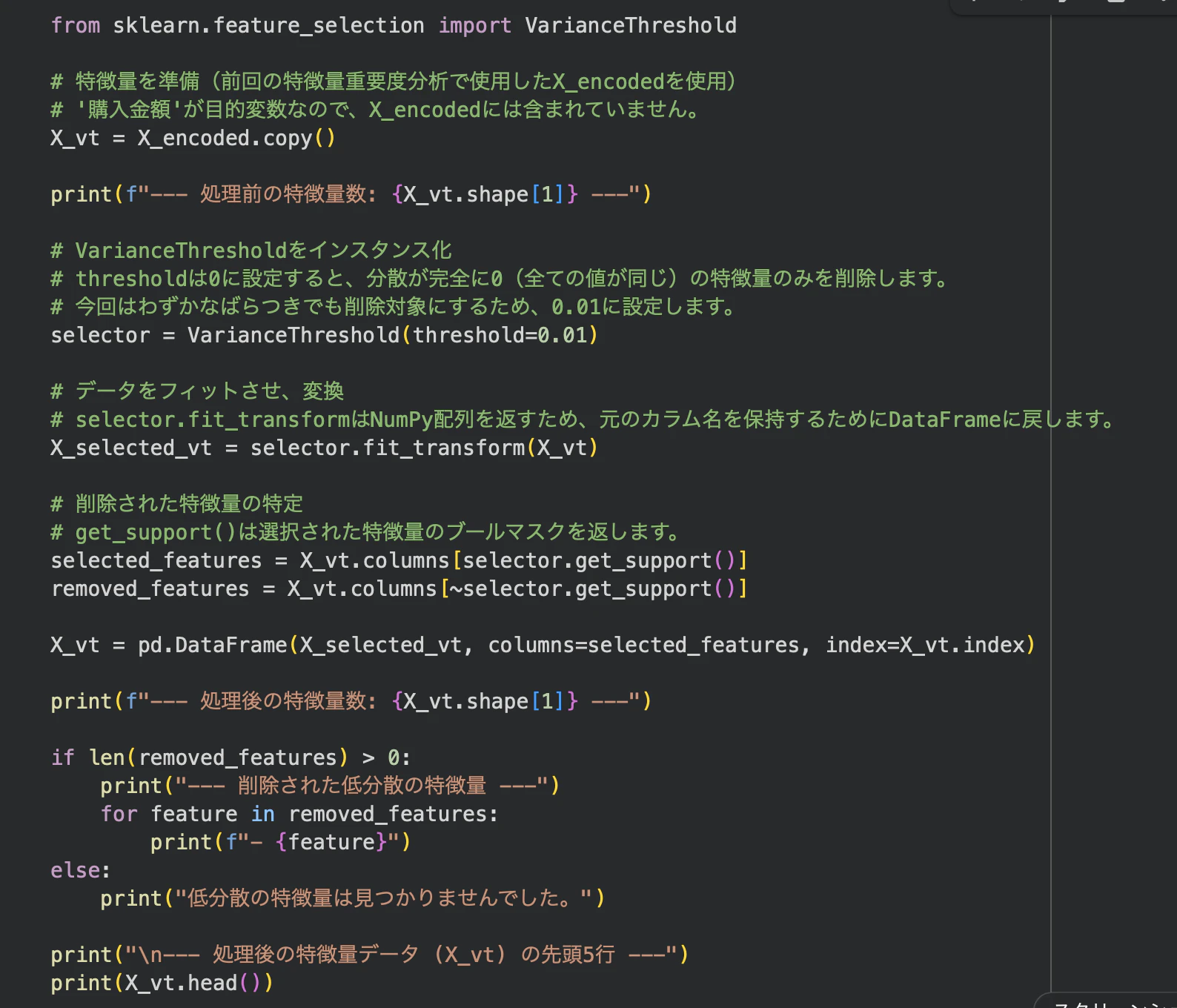Click the "else:" keyword
The width and height of the screenshot is (1177, 1008).
click(x=81, y=870)
